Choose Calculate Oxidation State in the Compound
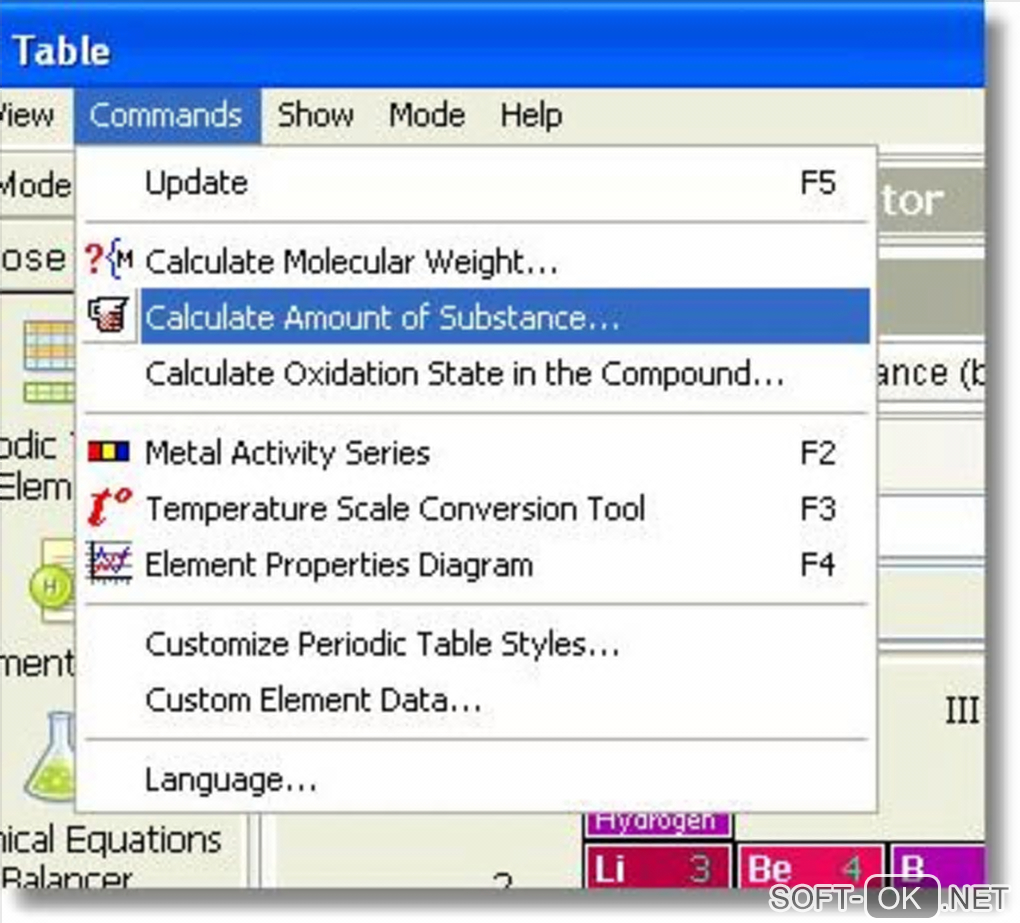 pos(464,374)
